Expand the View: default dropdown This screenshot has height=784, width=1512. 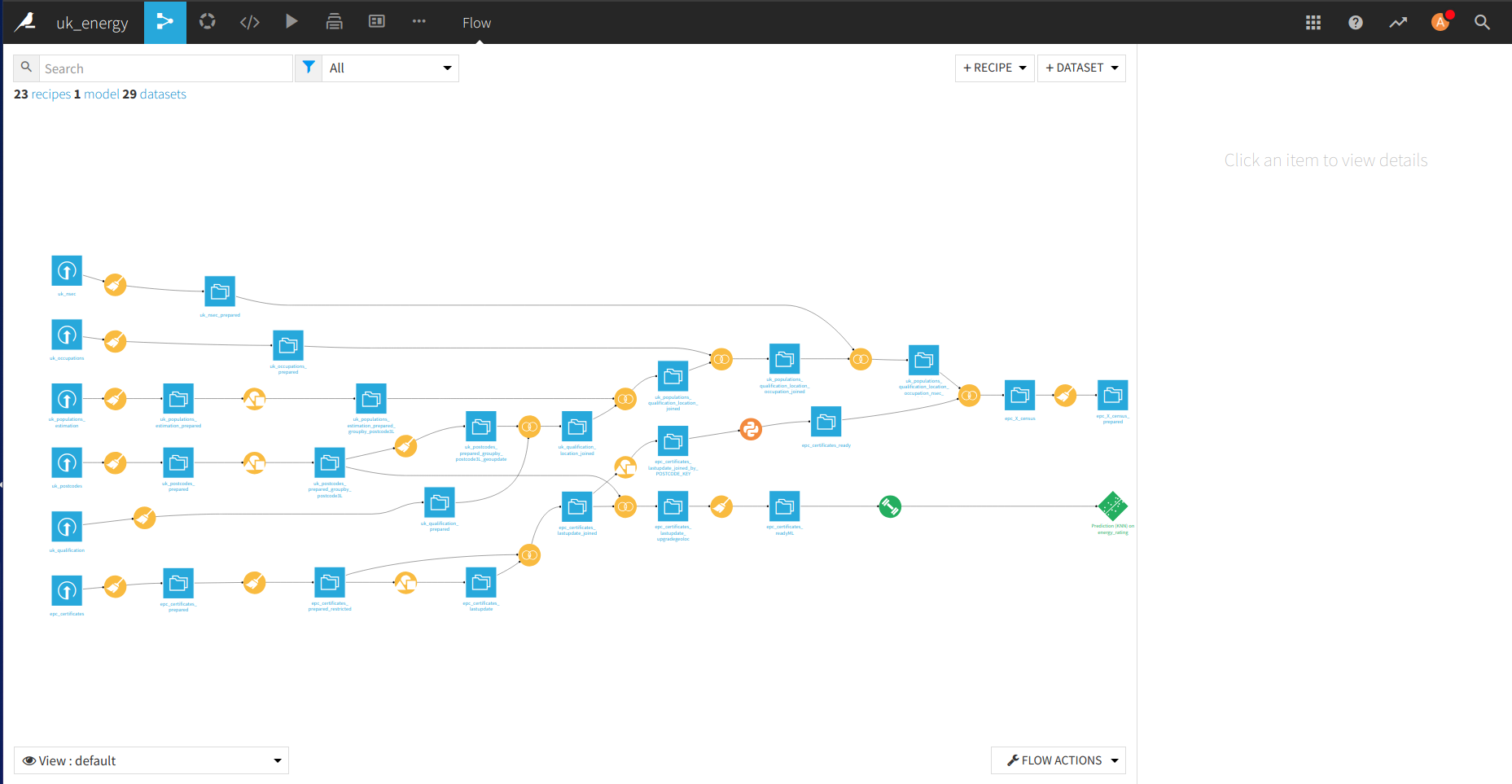(x=151, y=760)
